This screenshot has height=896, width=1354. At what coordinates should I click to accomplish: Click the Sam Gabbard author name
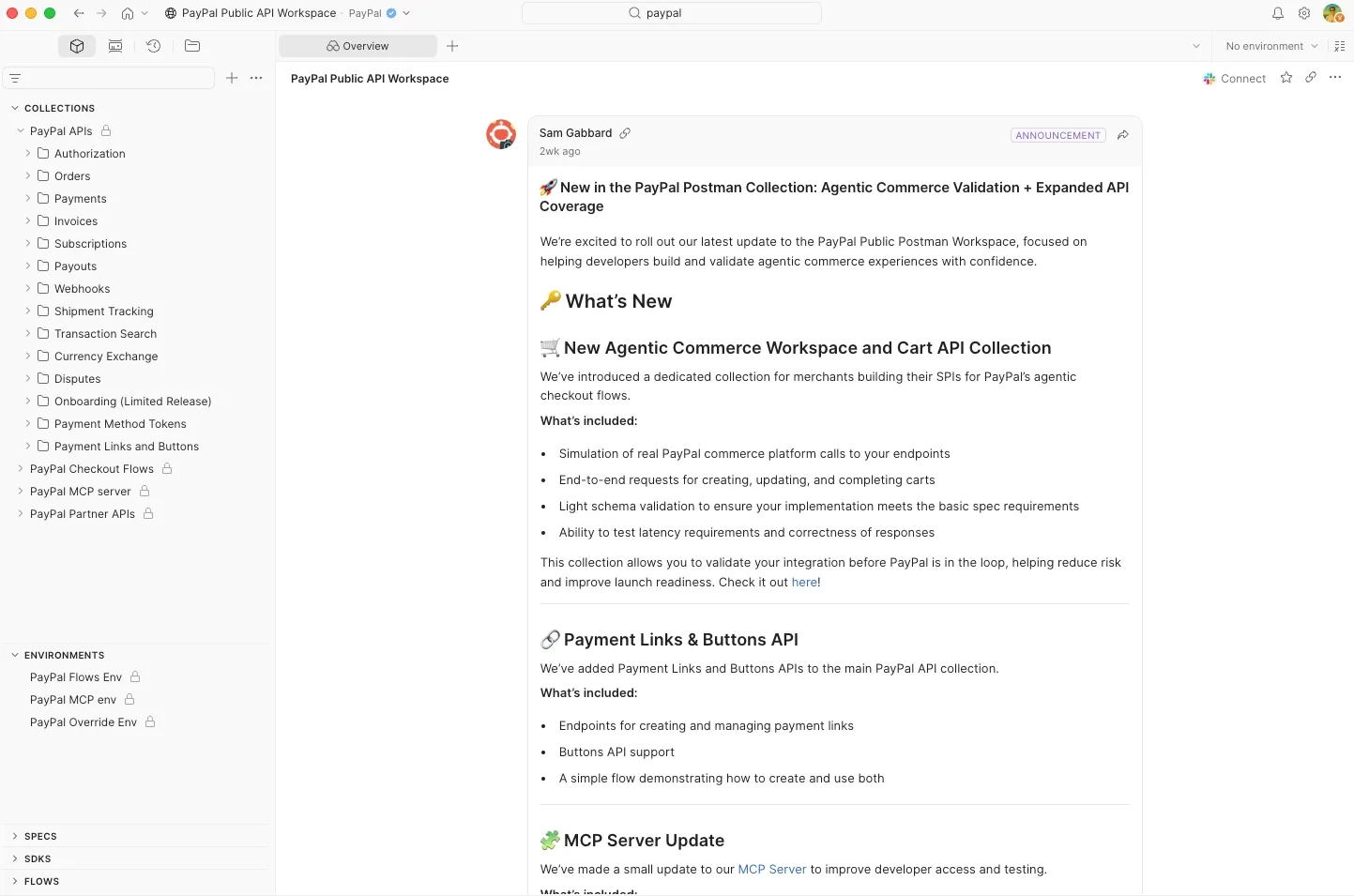(x=575, y=133)
